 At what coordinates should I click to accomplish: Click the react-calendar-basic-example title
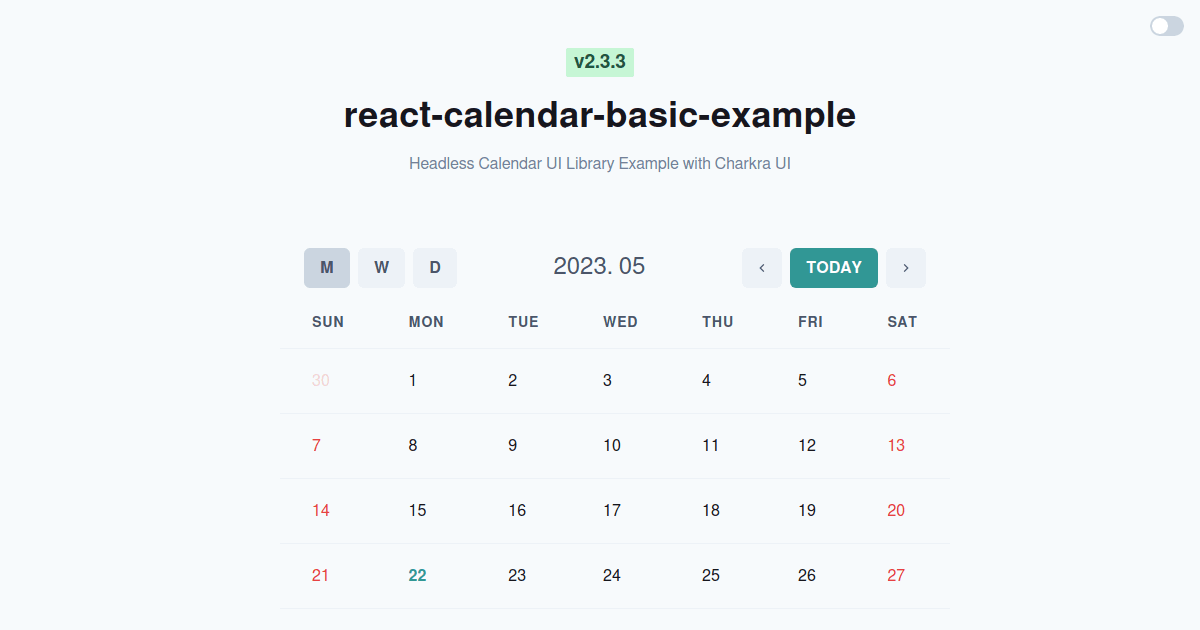pyautogui.click(x=599, y=115)
